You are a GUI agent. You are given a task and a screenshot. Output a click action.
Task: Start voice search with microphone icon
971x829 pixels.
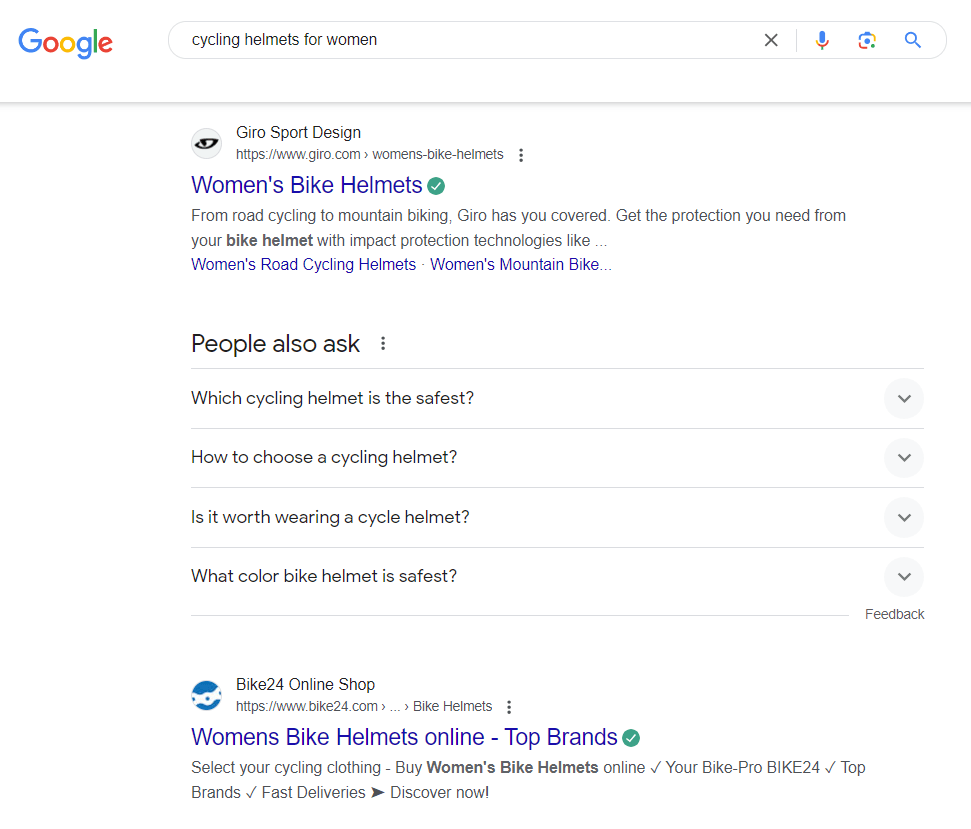822,40
